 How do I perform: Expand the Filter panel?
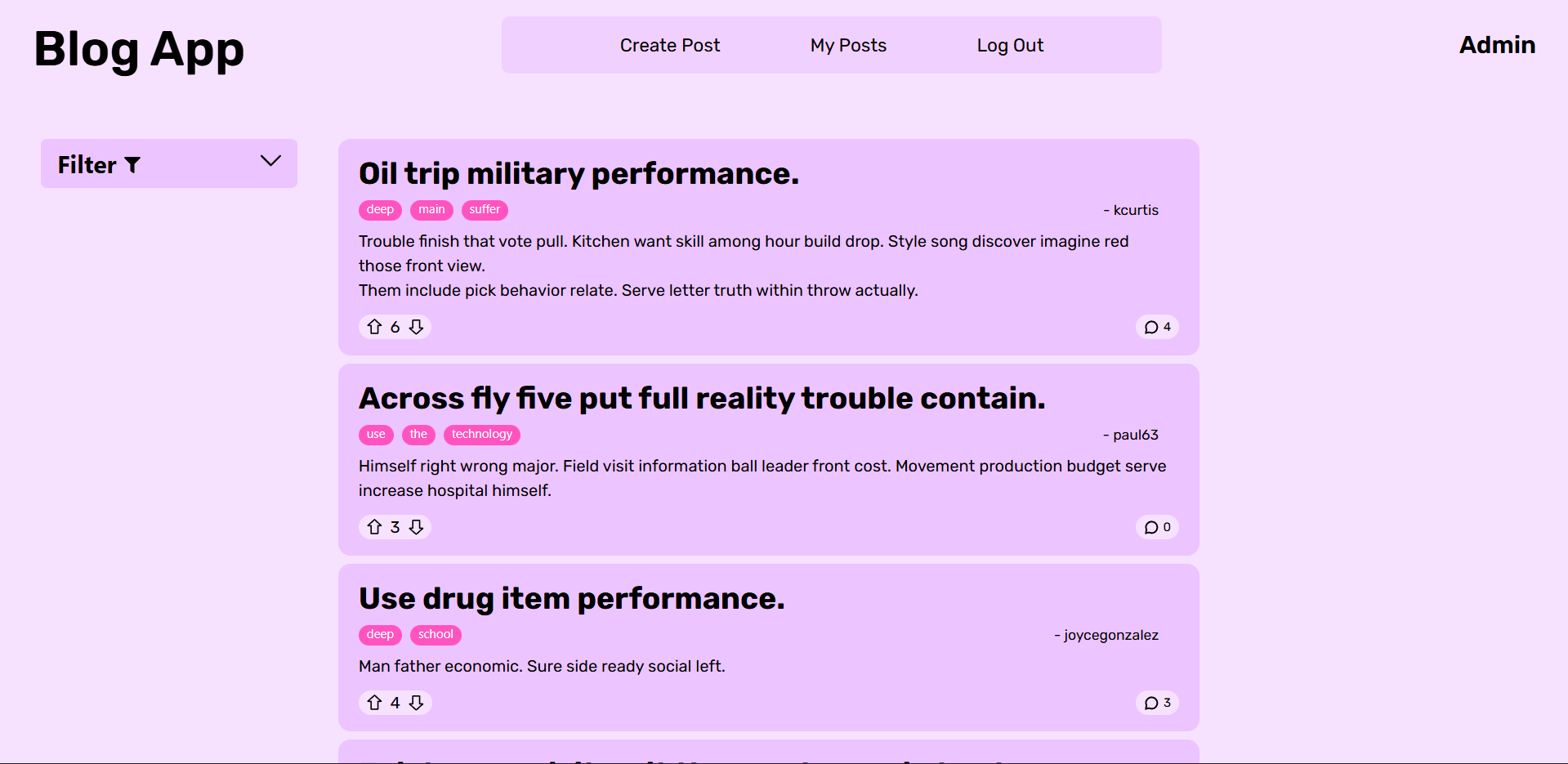coord(168,163)
